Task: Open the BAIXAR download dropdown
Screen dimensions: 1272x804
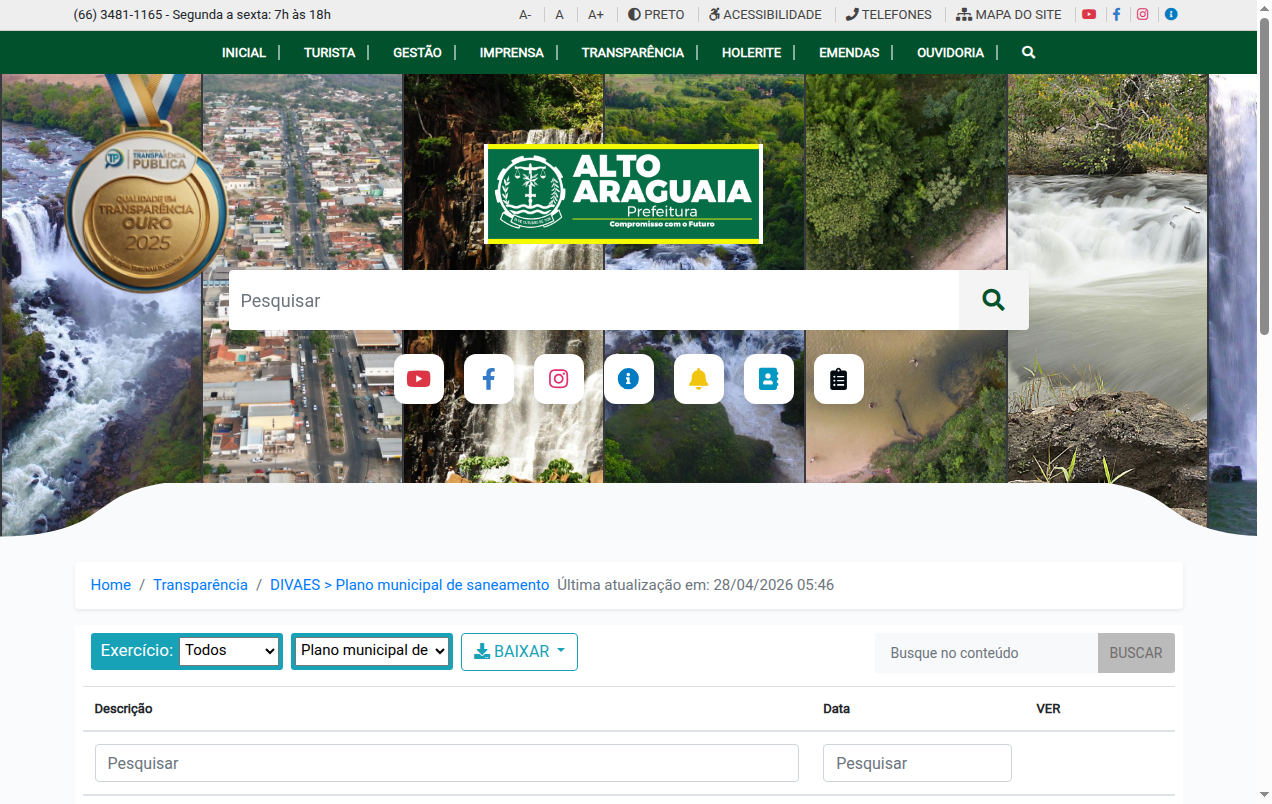Action: (519, 652)
